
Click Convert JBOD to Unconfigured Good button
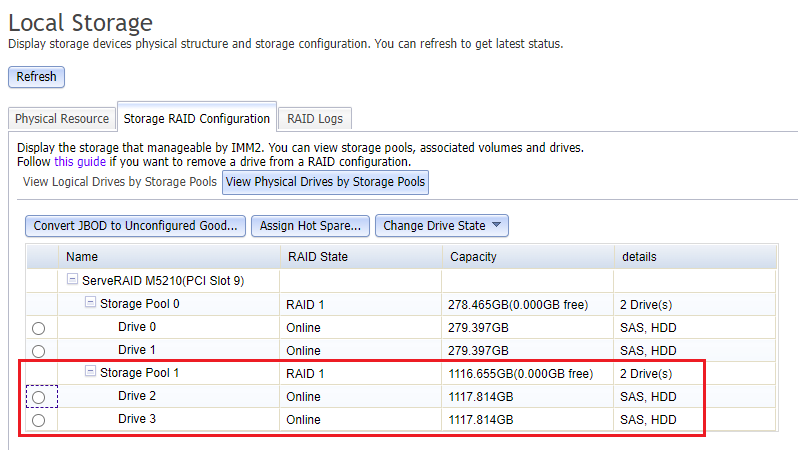pos(135,226)
